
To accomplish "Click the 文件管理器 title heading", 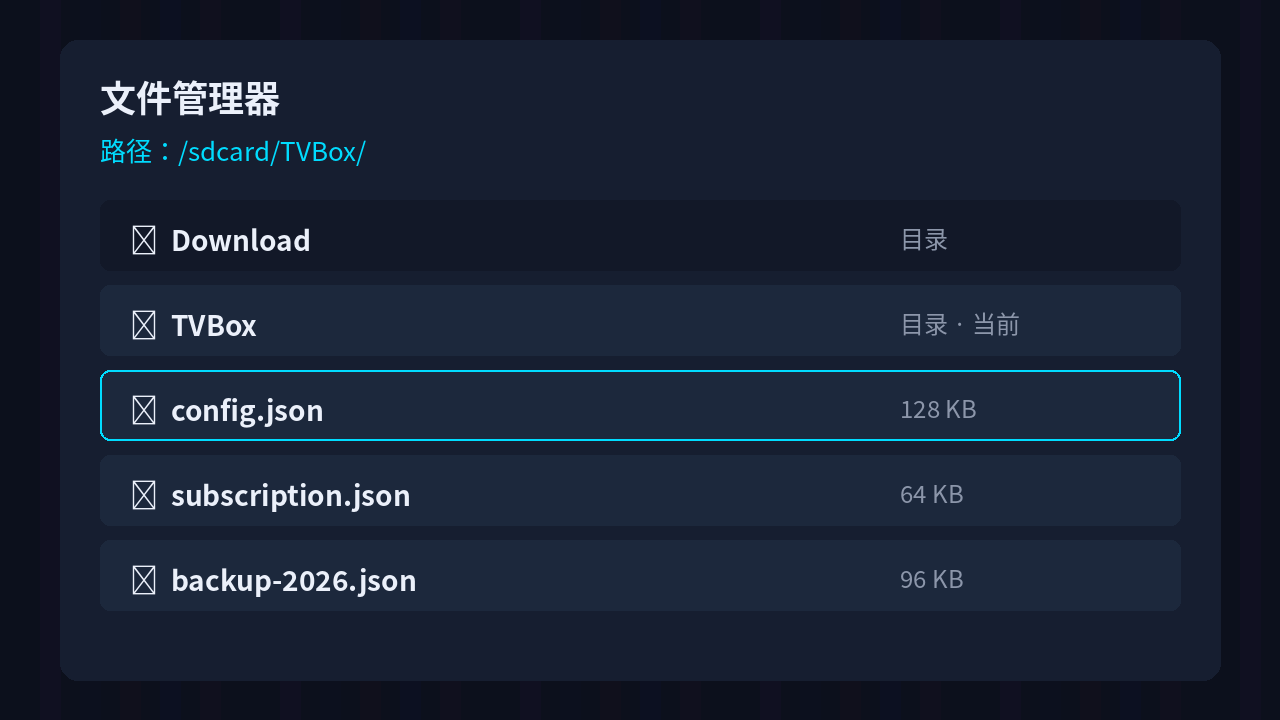I will (190, 99).
